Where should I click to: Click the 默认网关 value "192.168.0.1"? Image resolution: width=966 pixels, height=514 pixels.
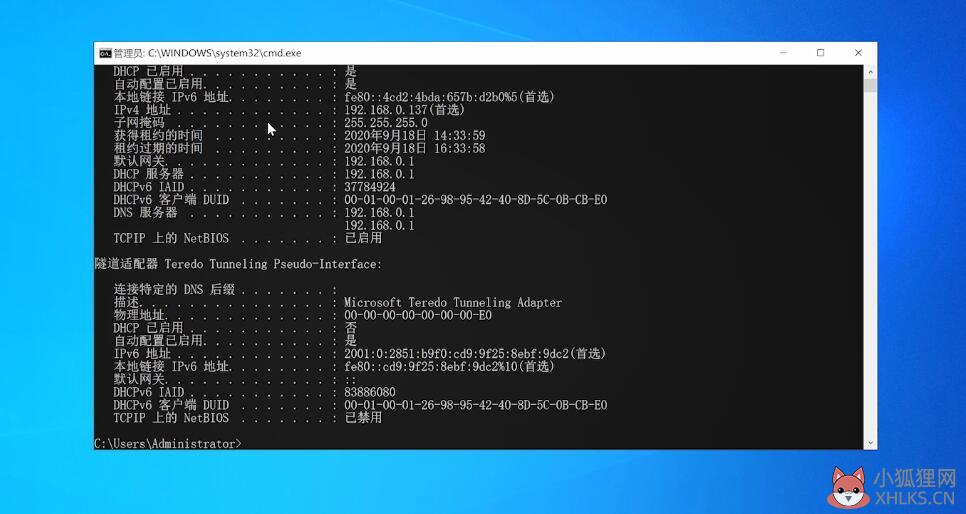pyautogui.click(x=379, y=161)
